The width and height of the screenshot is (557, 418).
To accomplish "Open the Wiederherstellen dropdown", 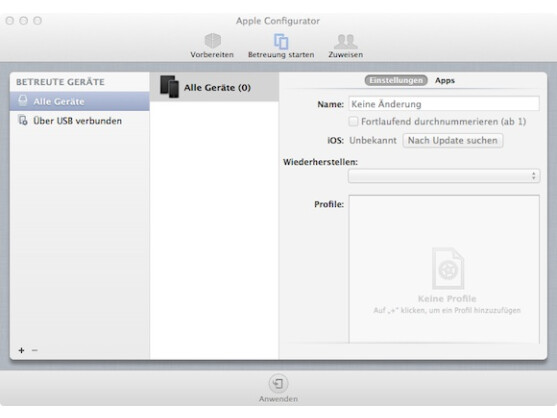I will coord(444,176).
